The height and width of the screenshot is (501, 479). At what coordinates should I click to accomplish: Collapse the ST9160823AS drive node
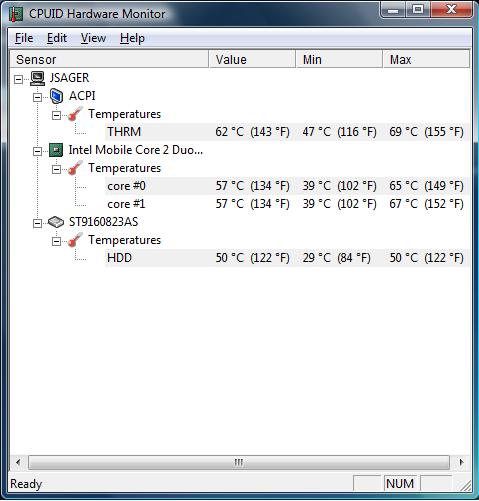tap(37, 223)
